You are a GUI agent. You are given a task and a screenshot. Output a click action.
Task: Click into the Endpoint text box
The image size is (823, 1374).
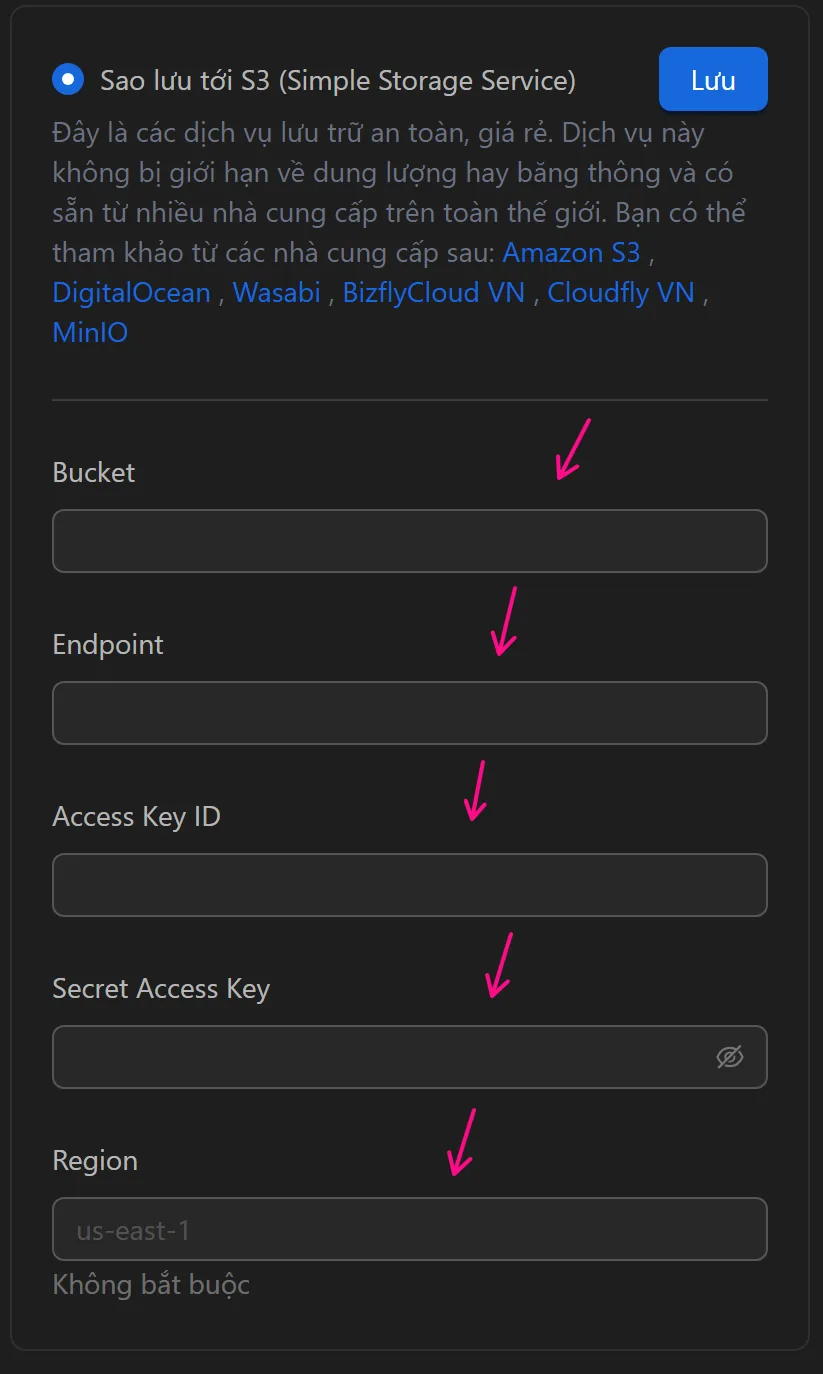[409, 713]
